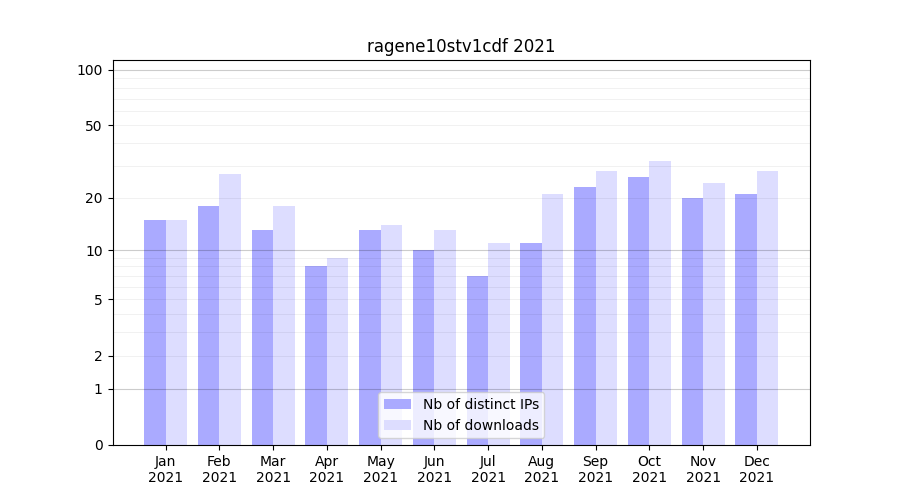Click the "Nb of downloads" legend color swatch
Viewport: 900px width, 500px height.
(x=397, y=425)
